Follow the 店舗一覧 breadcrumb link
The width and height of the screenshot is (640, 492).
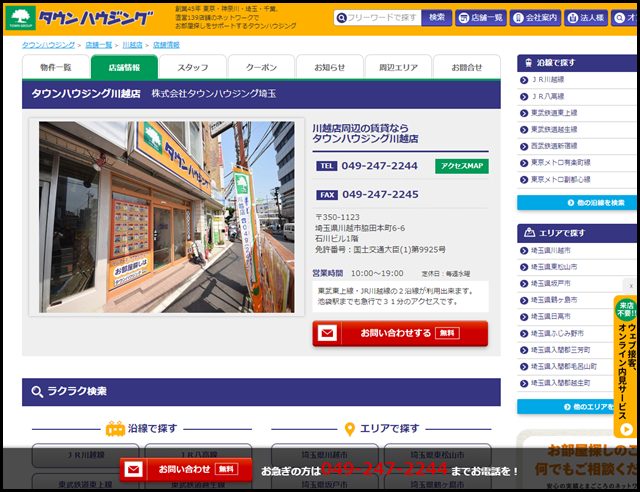98,45
